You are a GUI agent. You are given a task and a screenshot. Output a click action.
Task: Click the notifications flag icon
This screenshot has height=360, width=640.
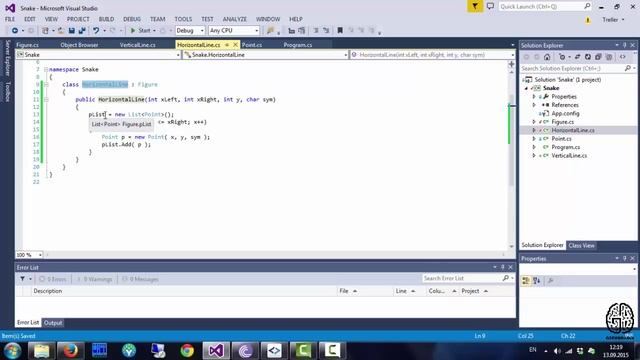pyautogui.click(x=475, y=7)
